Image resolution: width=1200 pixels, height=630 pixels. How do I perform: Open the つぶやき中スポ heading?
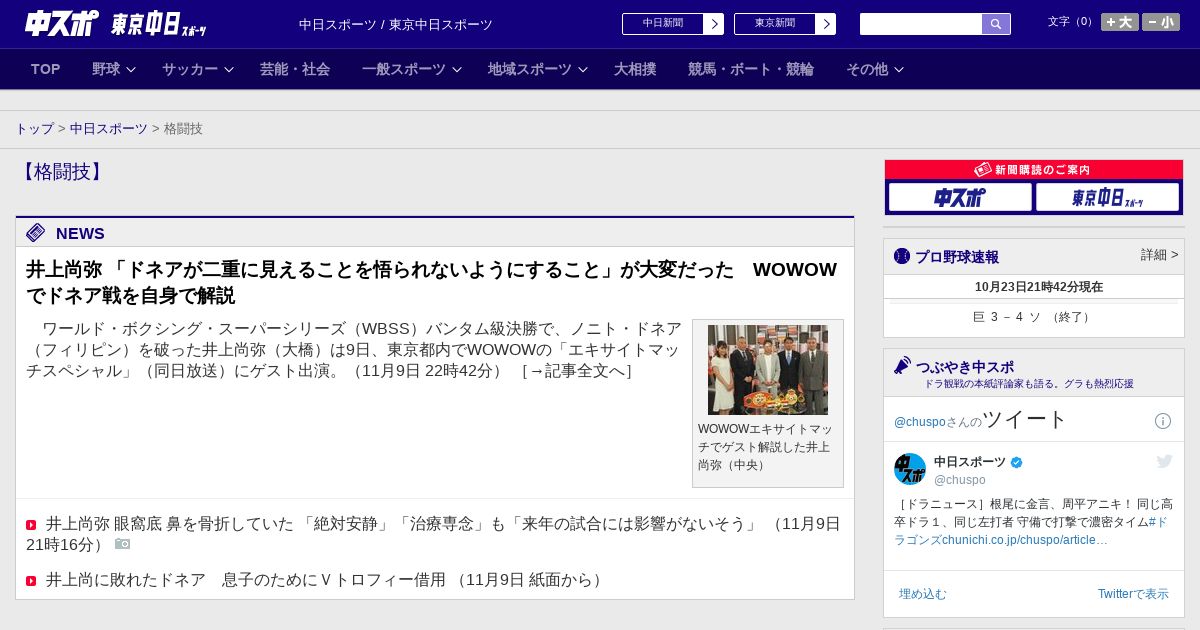(x=965, y=366)
